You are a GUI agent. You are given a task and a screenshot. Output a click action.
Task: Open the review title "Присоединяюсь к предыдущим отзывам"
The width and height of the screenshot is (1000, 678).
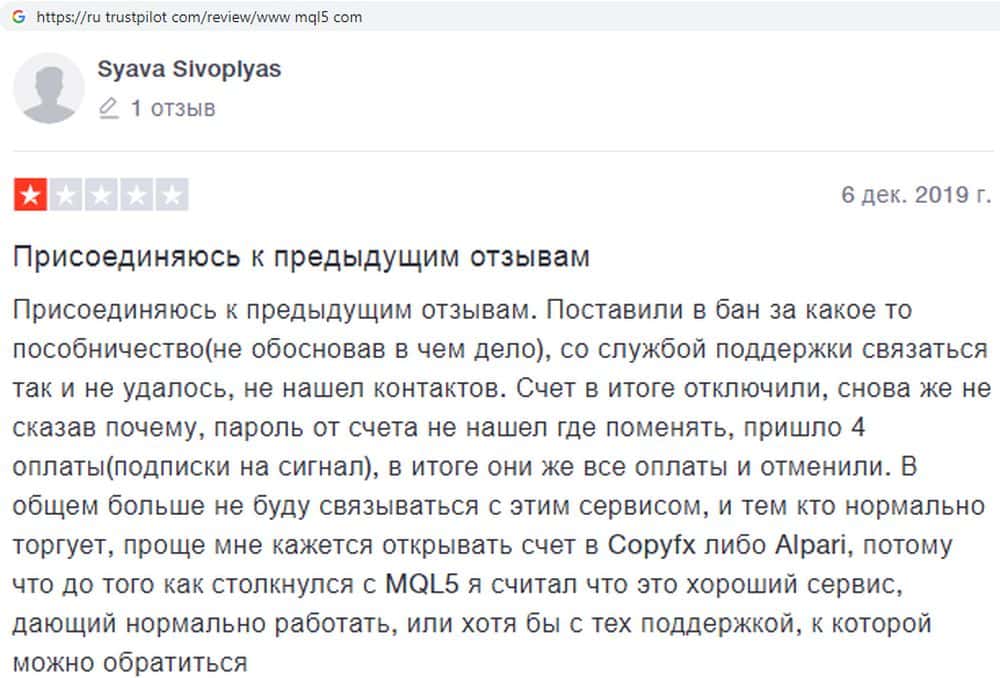click(x=301, y=257)
